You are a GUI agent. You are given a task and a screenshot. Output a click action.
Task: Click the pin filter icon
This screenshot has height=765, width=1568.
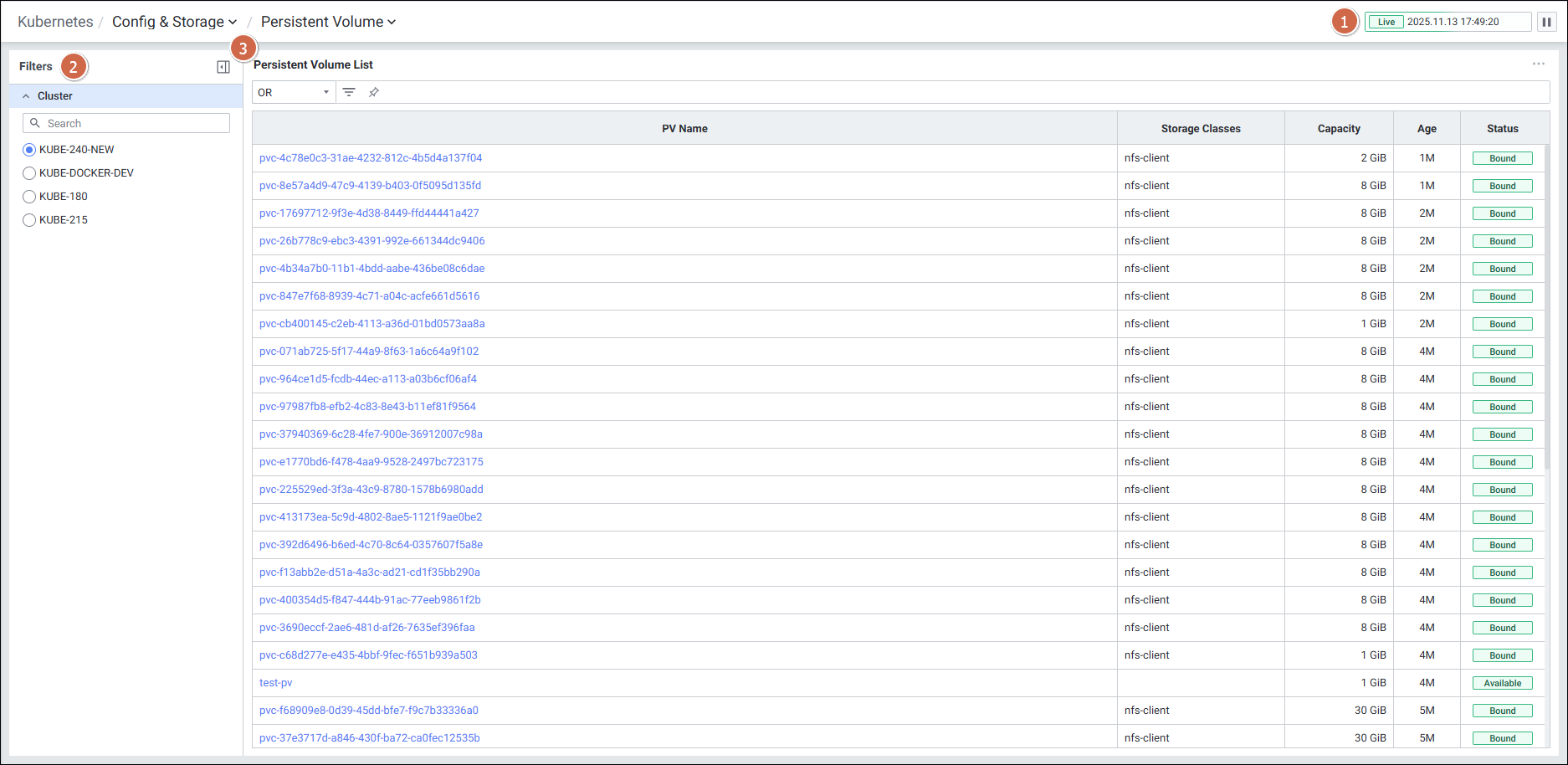pos(374,92)
